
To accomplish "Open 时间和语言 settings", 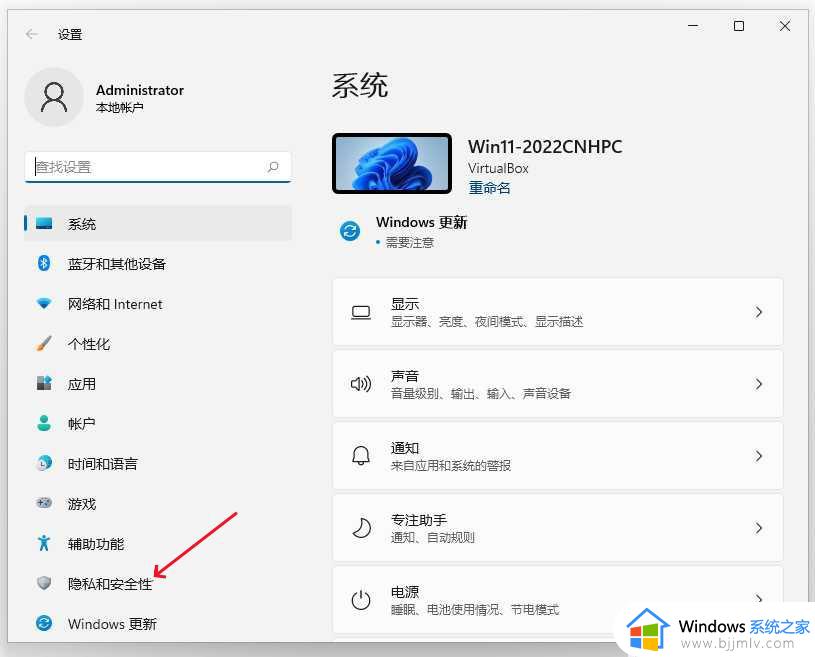I will [158, 463].
